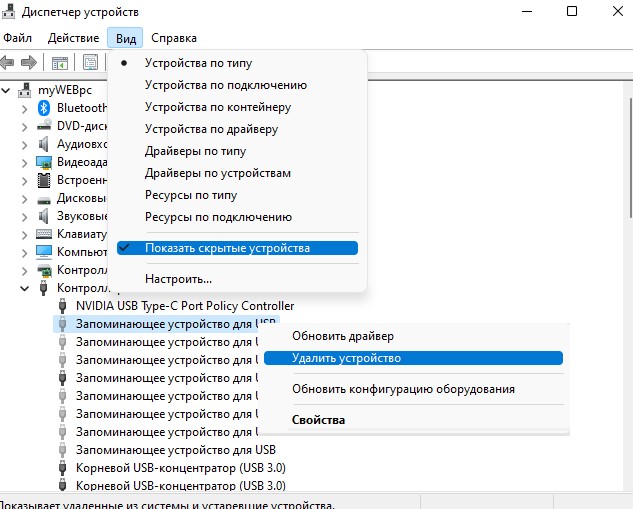This screenshot has width=633, height=509.
Task: Select the myWEBpc root entry
Action: tap(65, 90)
